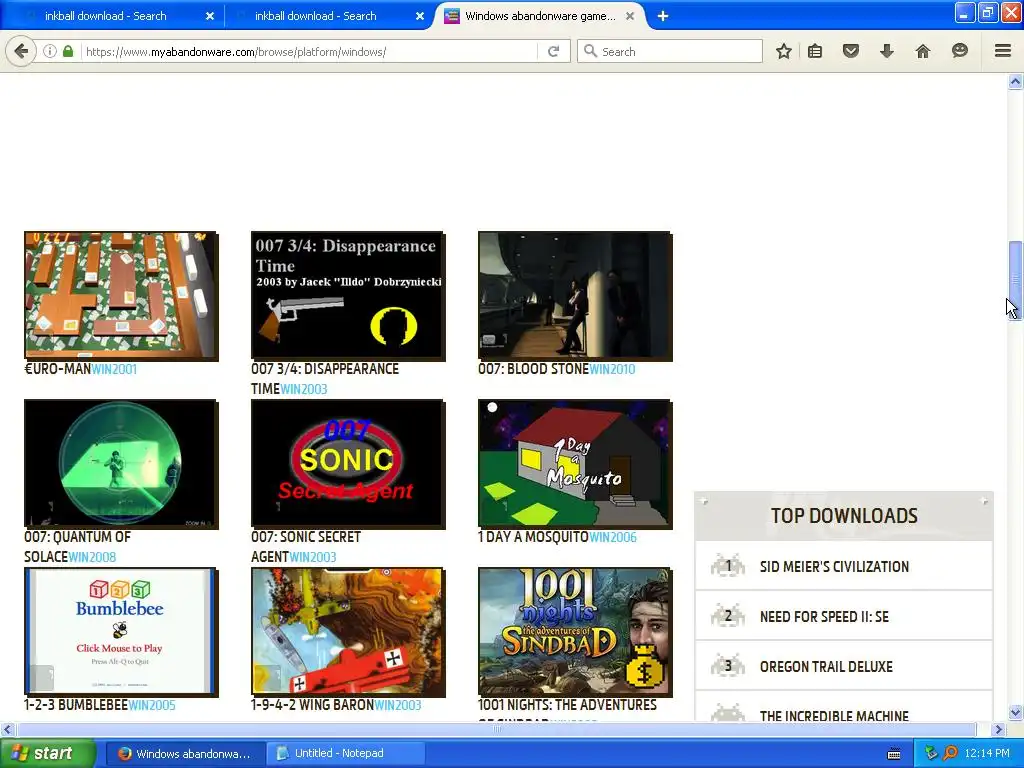Open Oregon Trail Deluxe in Top Downloads
This screenshot has width=1024, height=768.
pos(826,667)
